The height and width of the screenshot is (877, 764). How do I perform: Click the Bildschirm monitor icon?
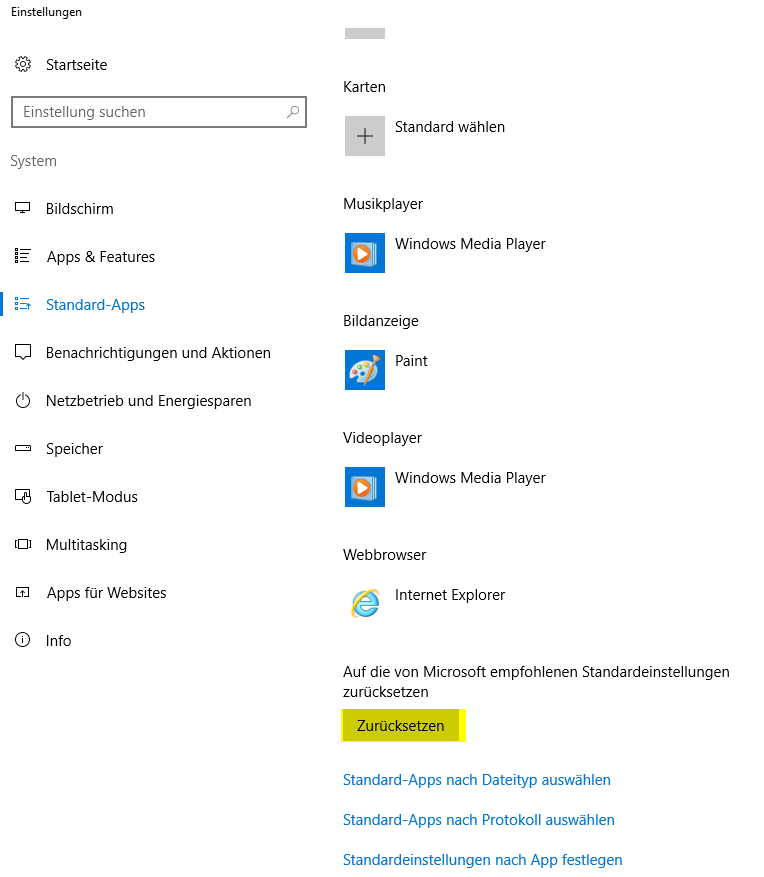click(x=22, y=208)
